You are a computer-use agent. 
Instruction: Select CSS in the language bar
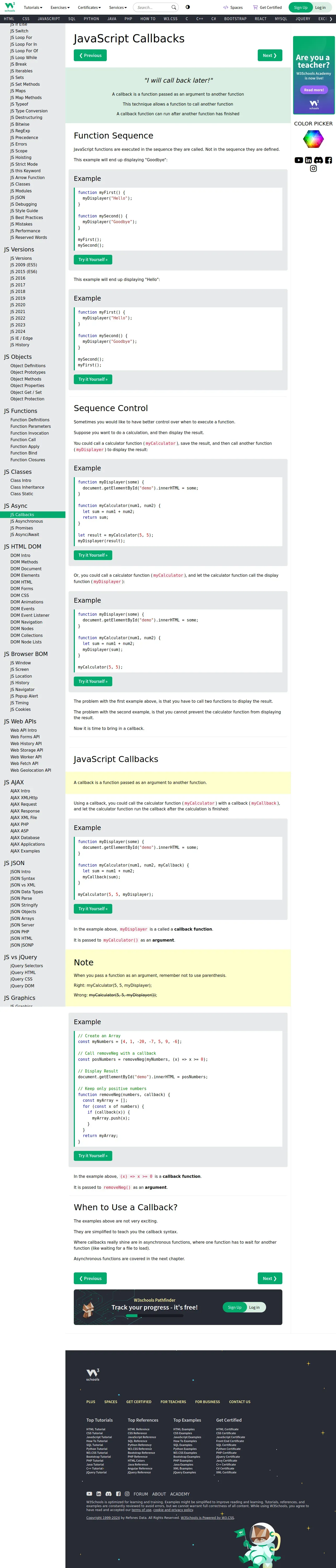click(x=26, y=19)
